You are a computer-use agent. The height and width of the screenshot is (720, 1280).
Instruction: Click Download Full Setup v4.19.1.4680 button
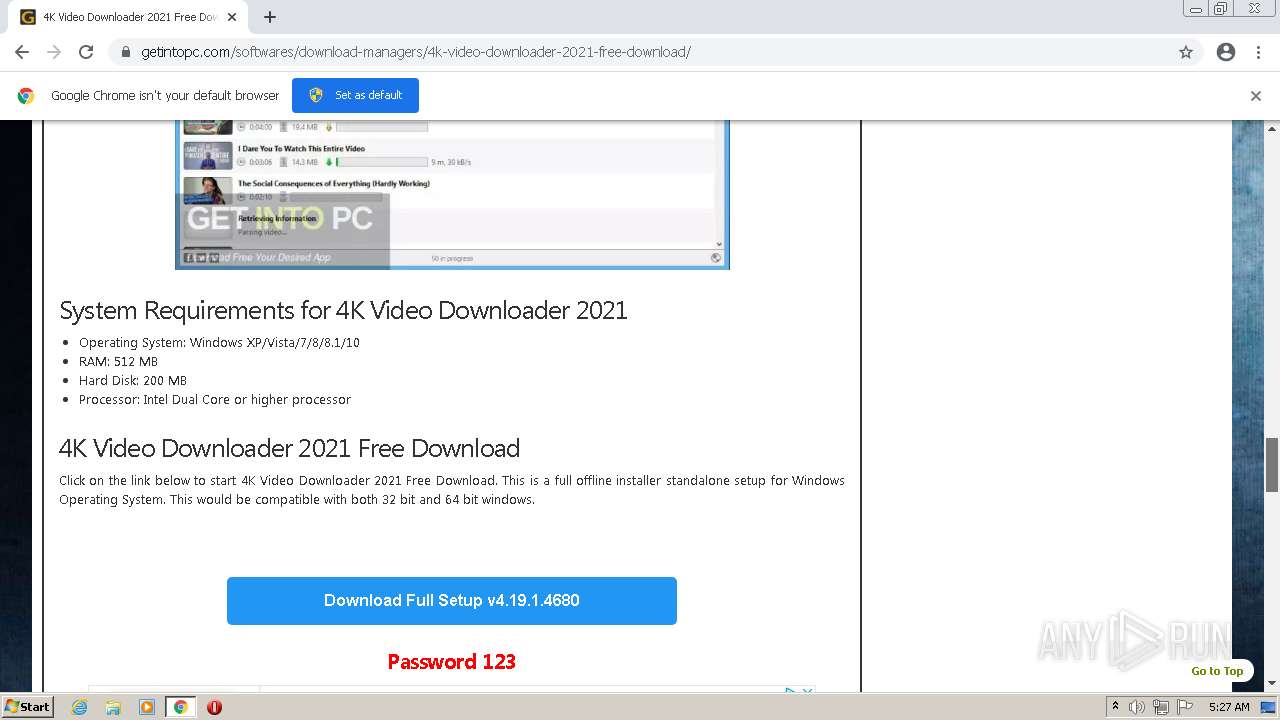click(x=452, y=601)
